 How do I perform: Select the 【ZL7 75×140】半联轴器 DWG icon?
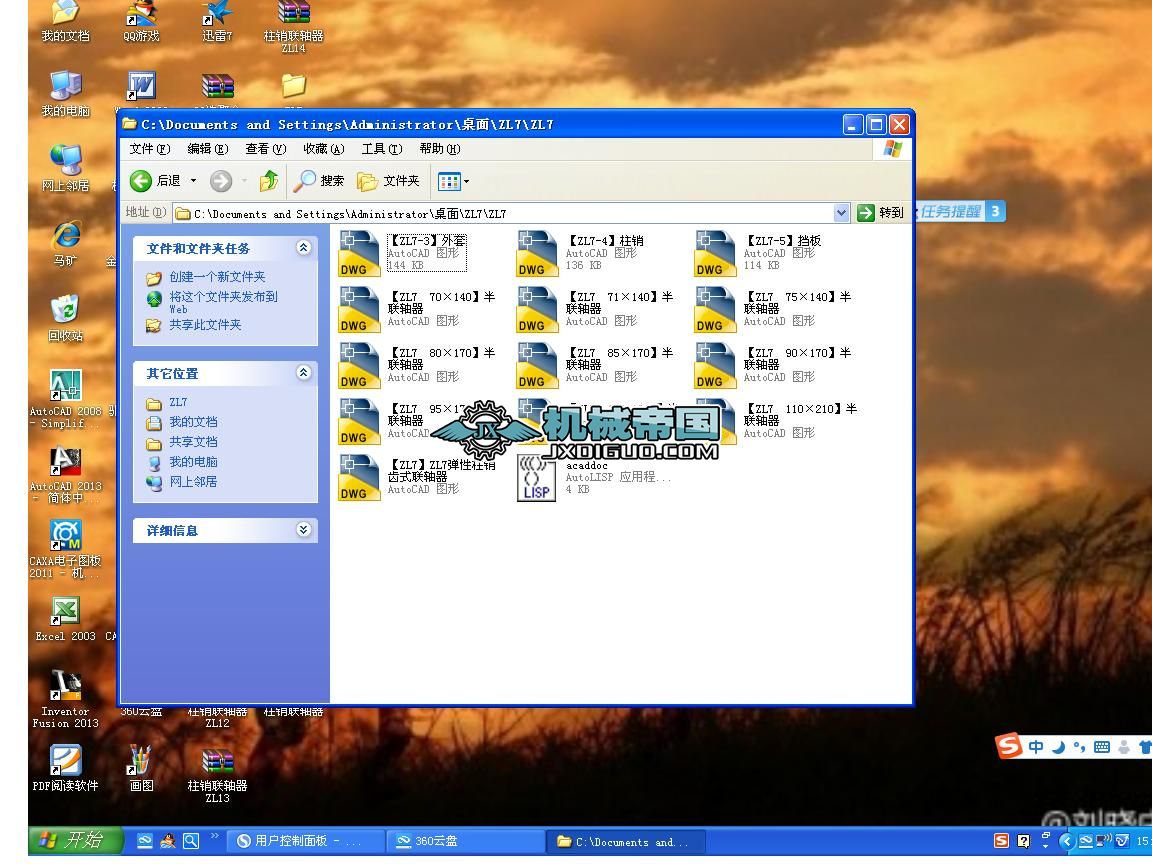(x=715, y=309)
